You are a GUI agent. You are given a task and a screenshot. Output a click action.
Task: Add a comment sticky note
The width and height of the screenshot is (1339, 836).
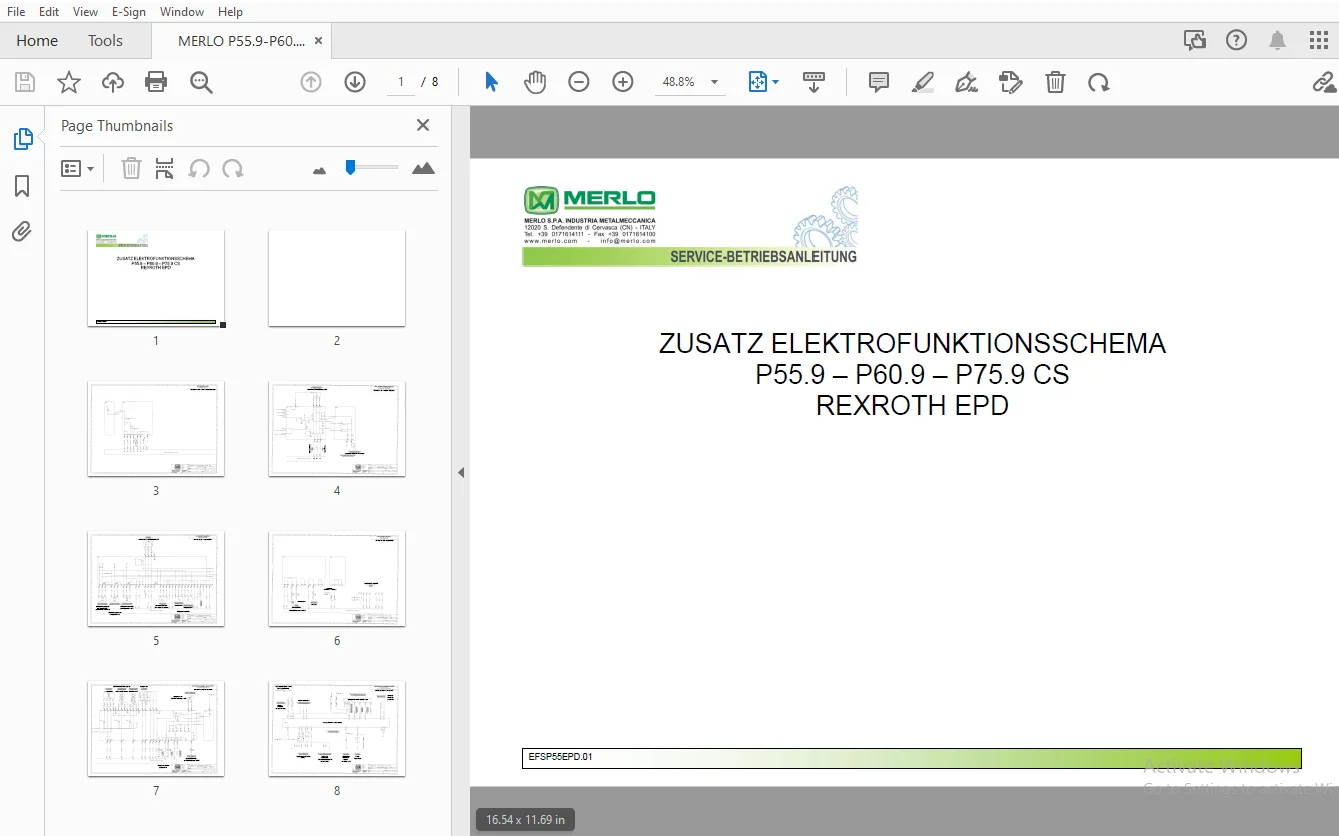pos(879,82)
